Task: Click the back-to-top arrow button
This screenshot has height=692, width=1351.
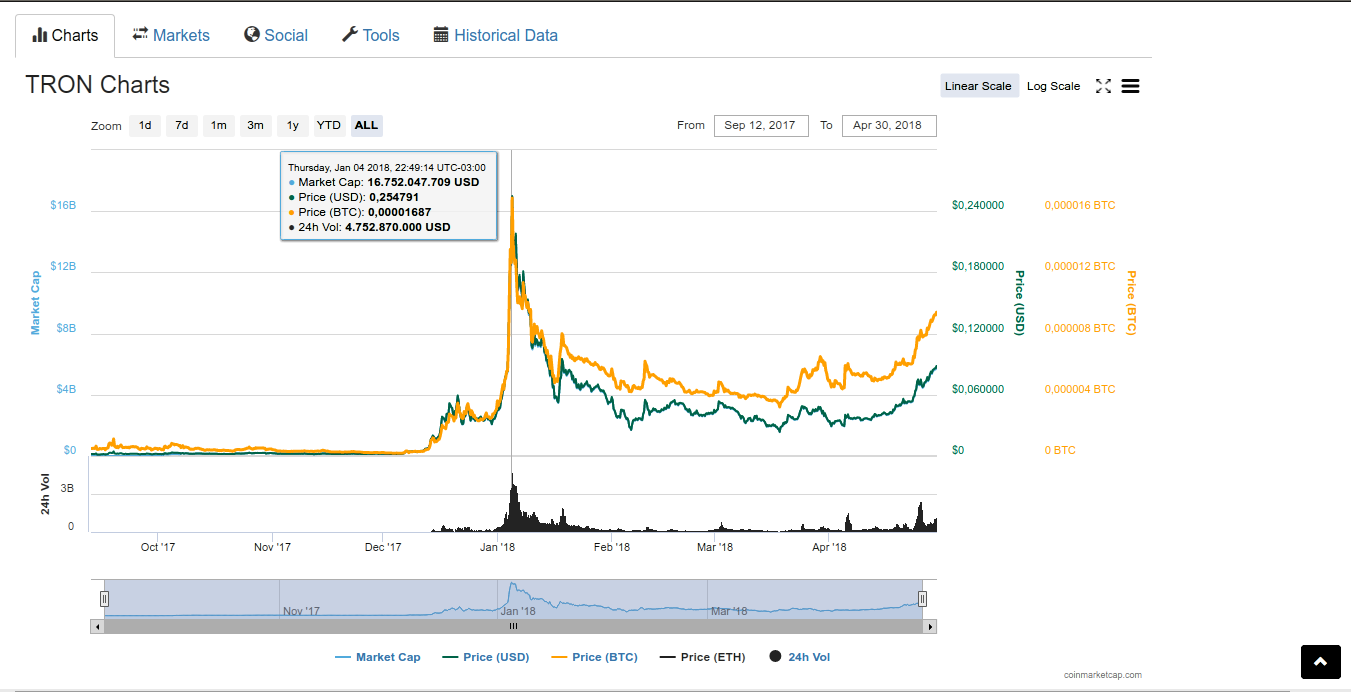Action: 1320,661
